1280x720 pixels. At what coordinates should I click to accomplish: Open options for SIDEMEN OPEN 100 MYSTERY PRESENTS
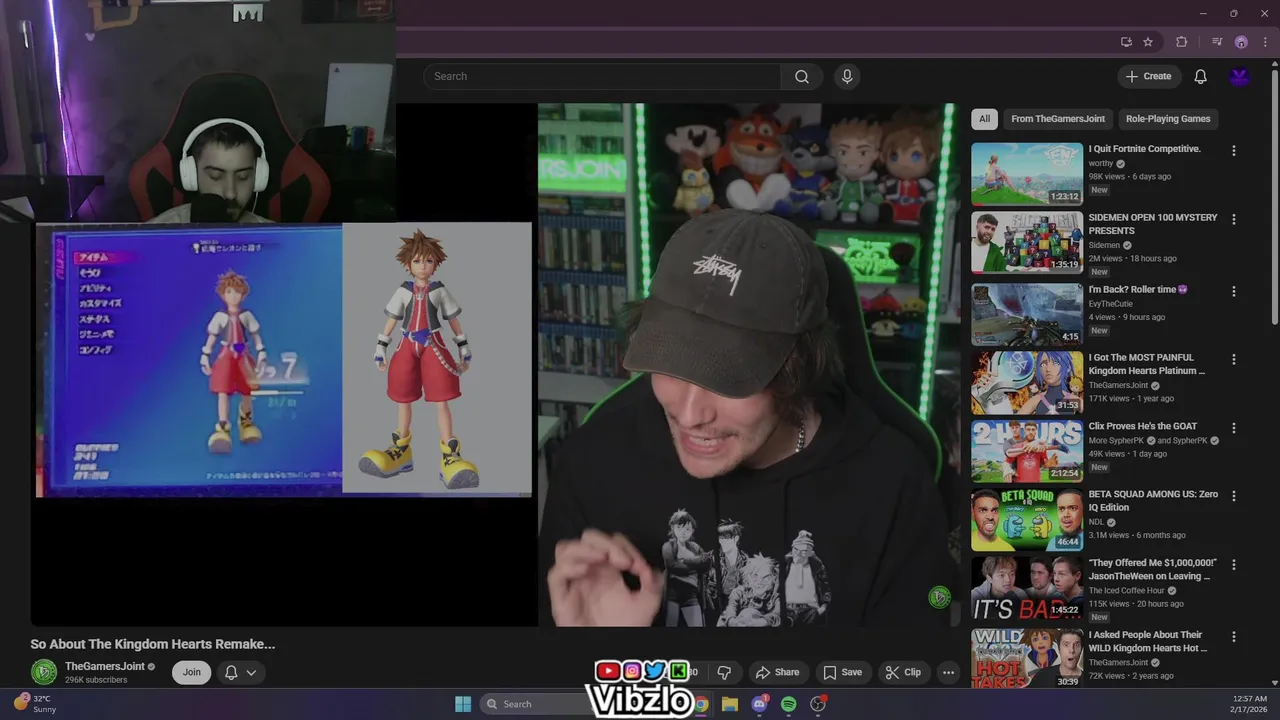[x=1233, y=219]
